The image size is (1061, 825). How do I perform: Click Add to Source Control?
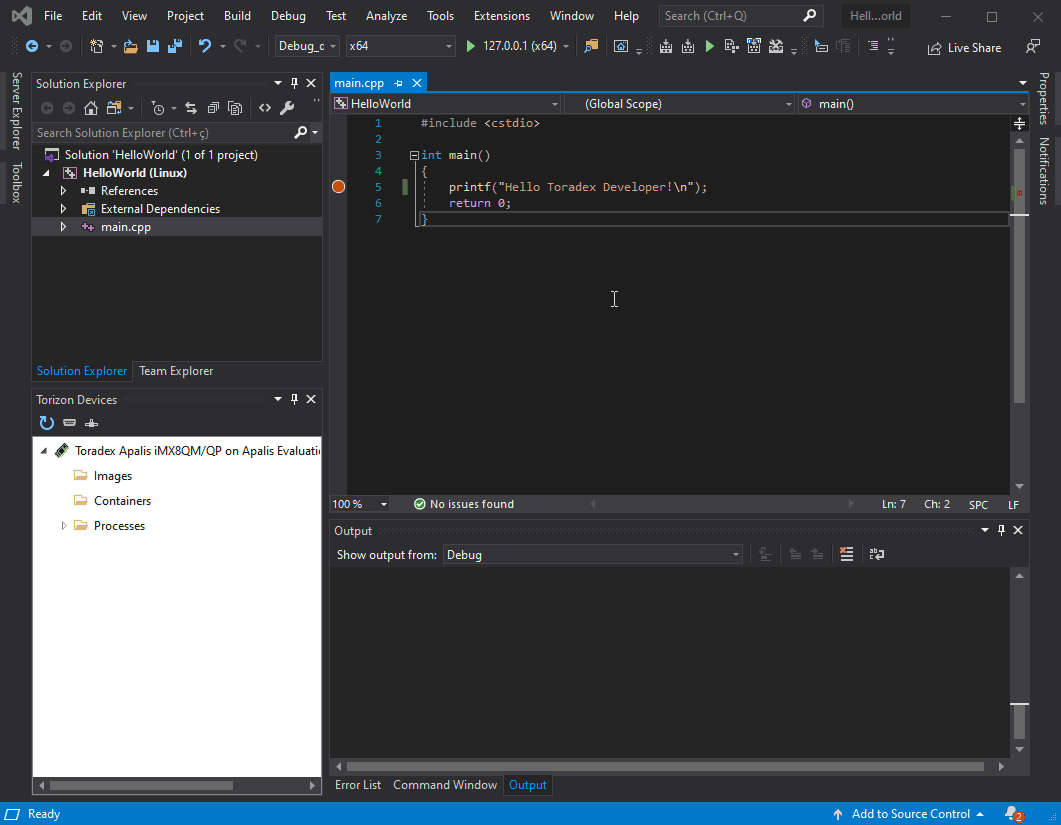click(911, 814)
